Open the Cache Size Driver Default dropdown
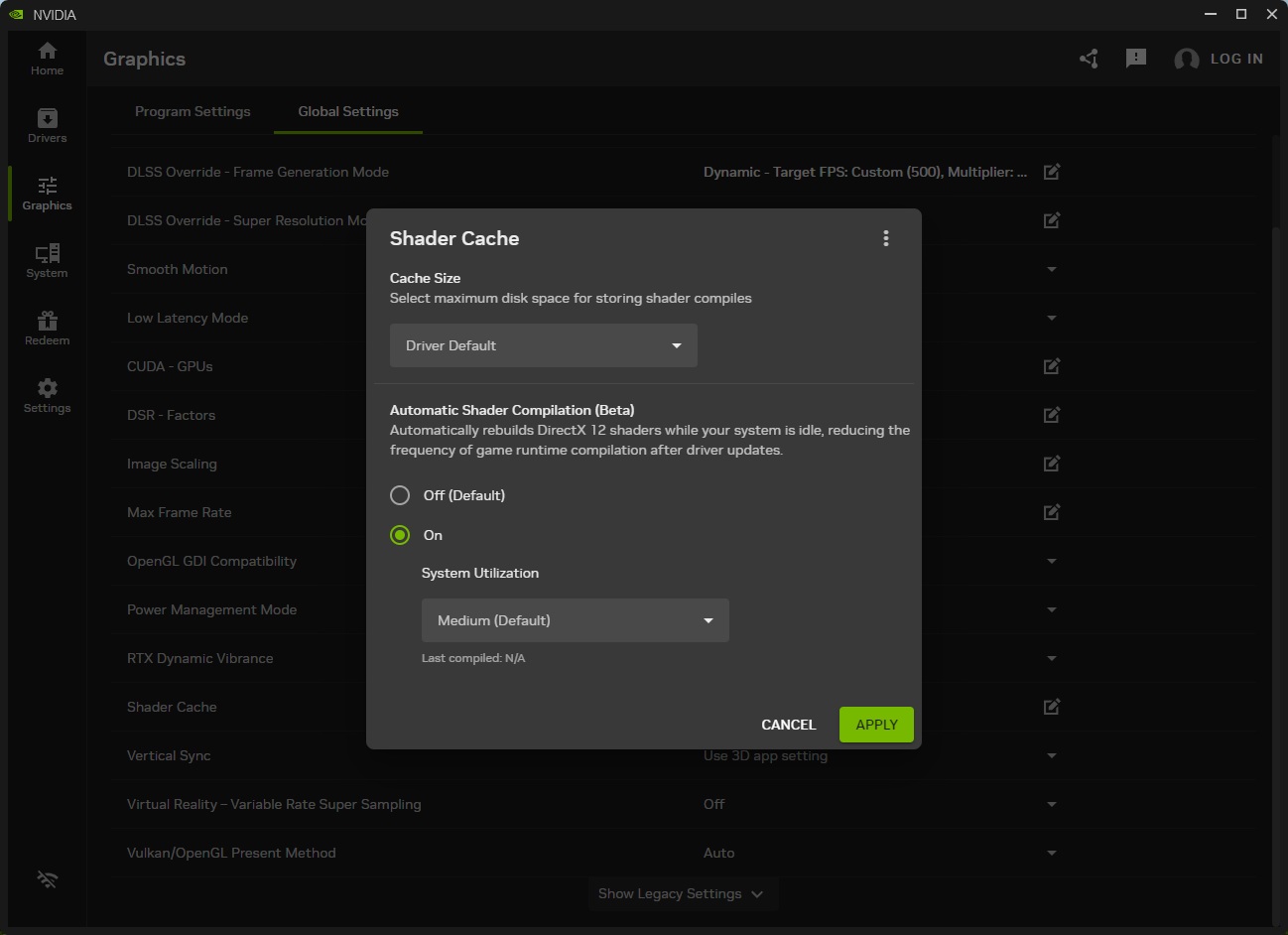This screenshot has height=935, width=1288. [543, 345]
